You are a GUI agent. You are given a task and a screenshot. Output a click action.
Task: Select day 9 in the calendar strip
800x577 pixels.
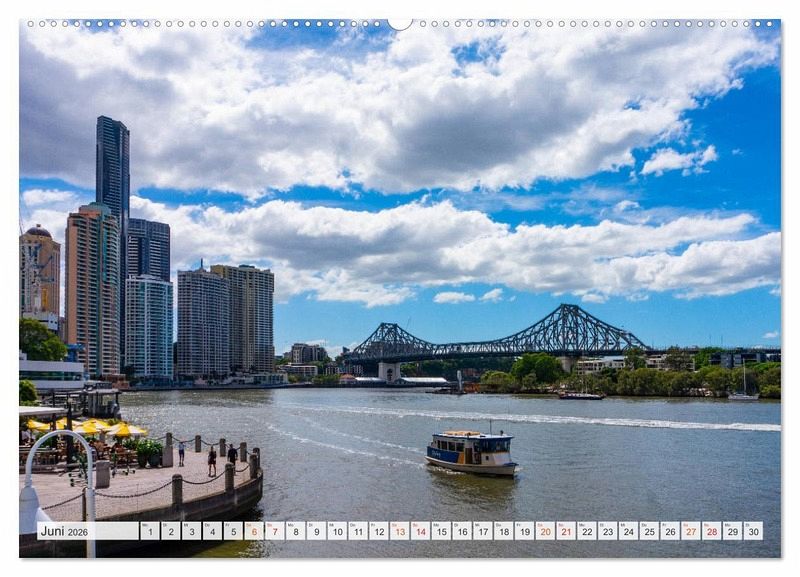coord(316,531)
